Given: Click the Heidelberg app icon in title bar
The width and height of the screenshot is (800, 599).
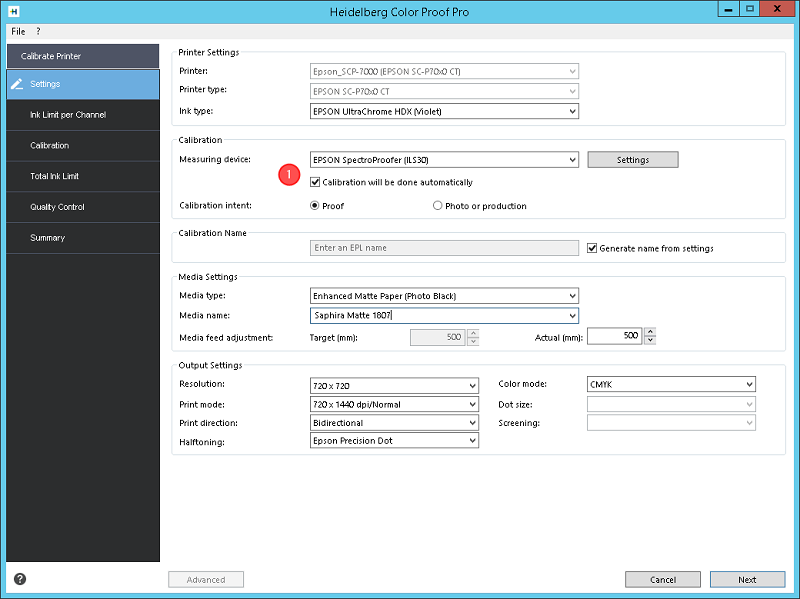Looking at the screenshot, I should 13,11.
